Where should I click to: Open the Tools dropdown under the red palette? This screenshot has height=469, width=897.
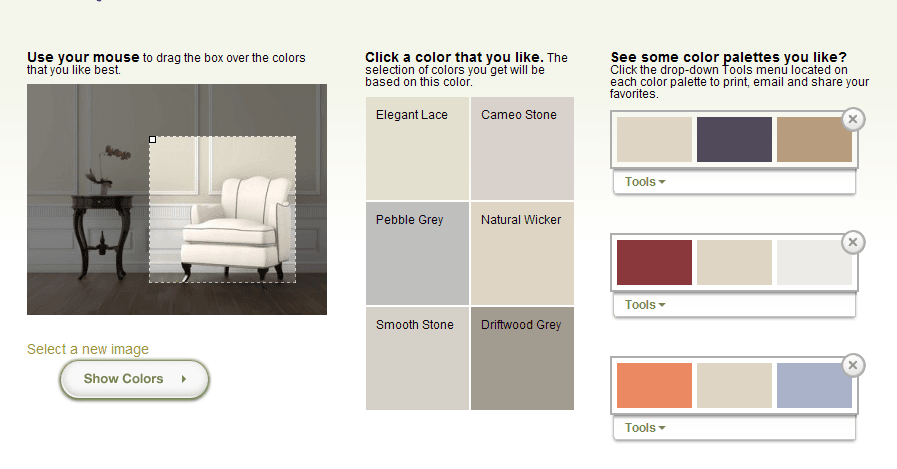pyautogui.click(x=645, y=305)
